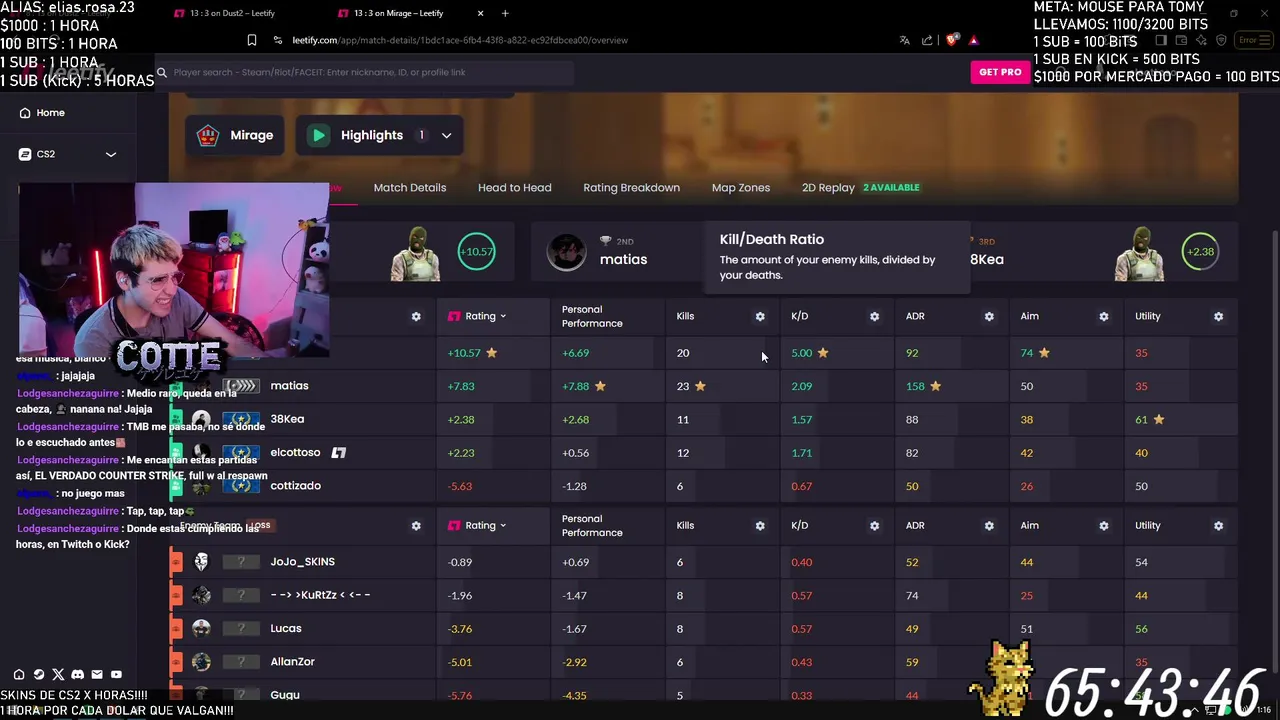
Task: Open settings gear beside the own-team Utility column
Action: (1218, 317)
